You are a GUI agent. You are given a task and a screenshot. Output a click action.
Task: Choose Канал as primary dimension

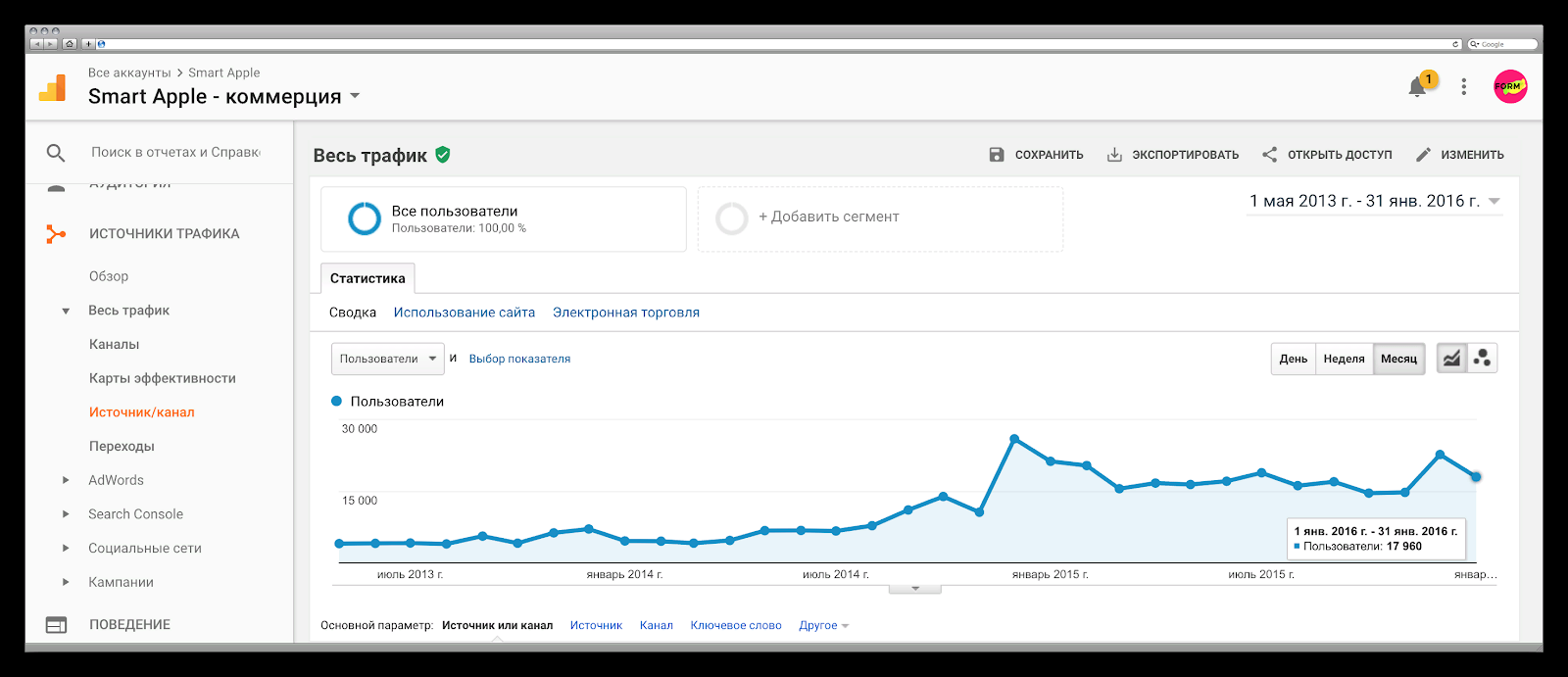[x=657, y=625]
